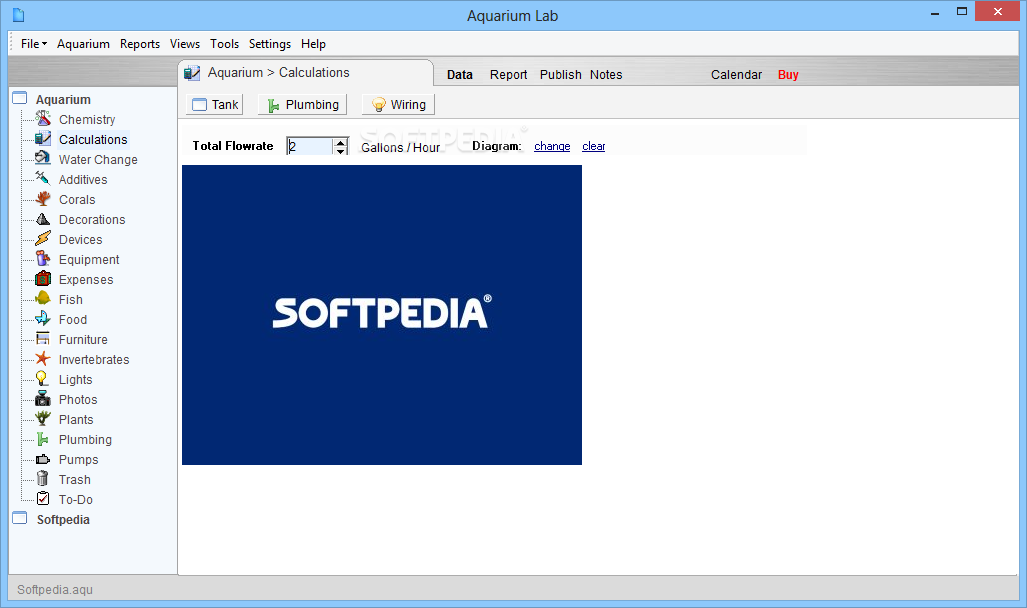Screen dimensions: 1027x608
Task: Click the Plumbing button in toolbar
Action: coord(302,105)
